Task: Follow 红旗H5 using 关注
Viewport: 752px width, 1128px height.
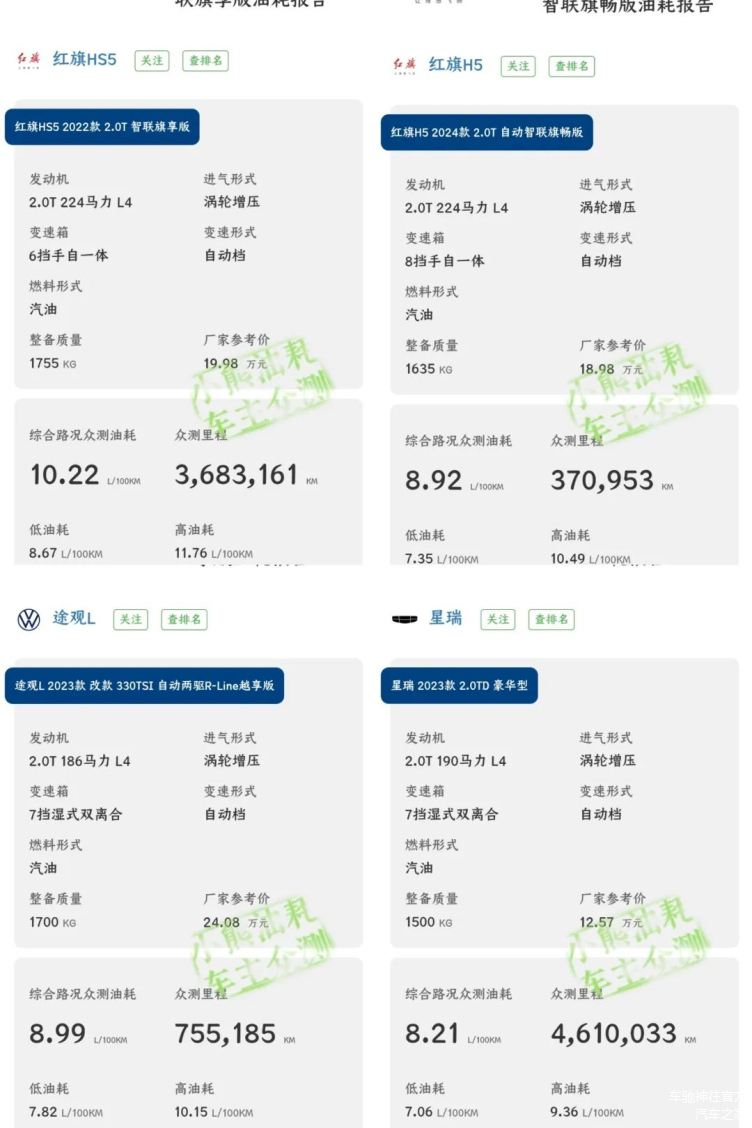Action: (518, 66)
